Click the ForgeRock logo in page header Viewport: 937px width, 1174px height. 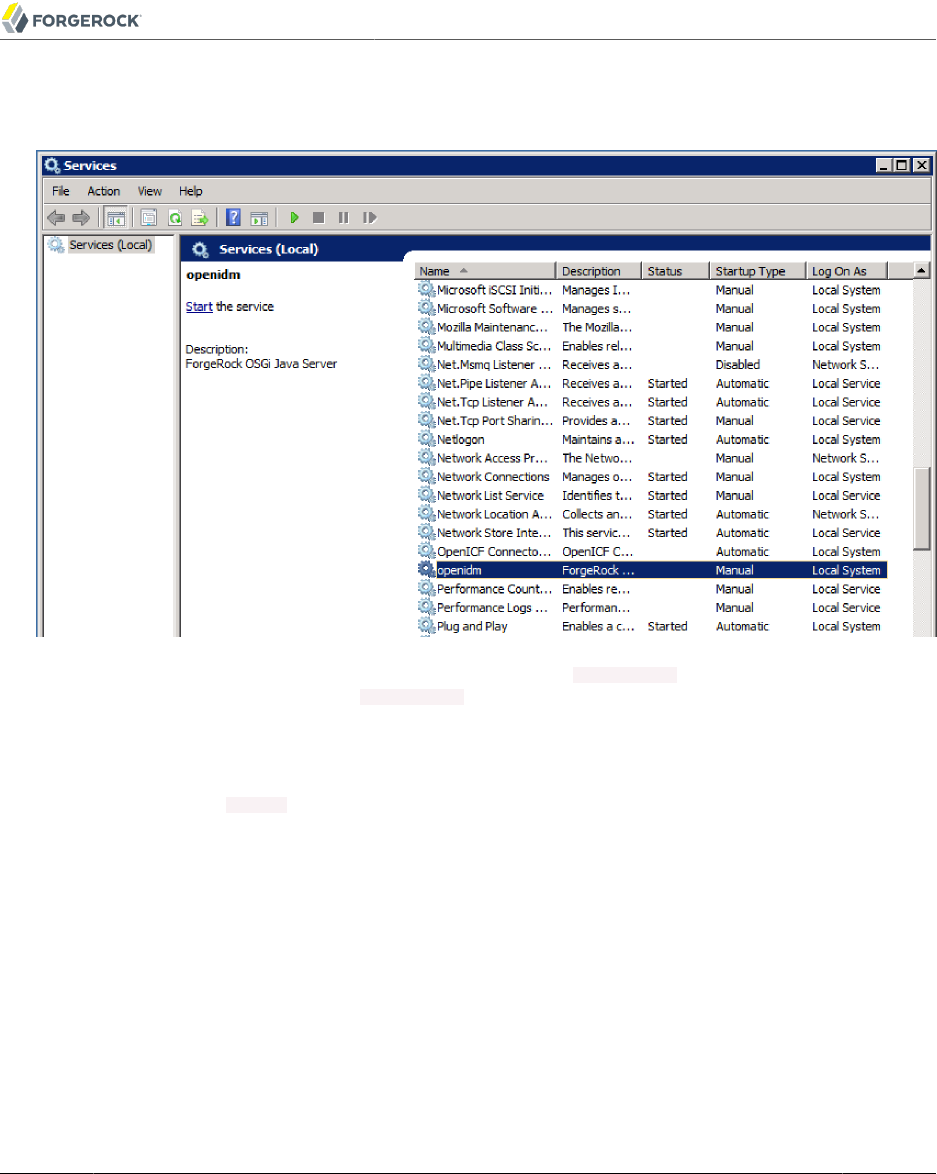tap(72, 19)
